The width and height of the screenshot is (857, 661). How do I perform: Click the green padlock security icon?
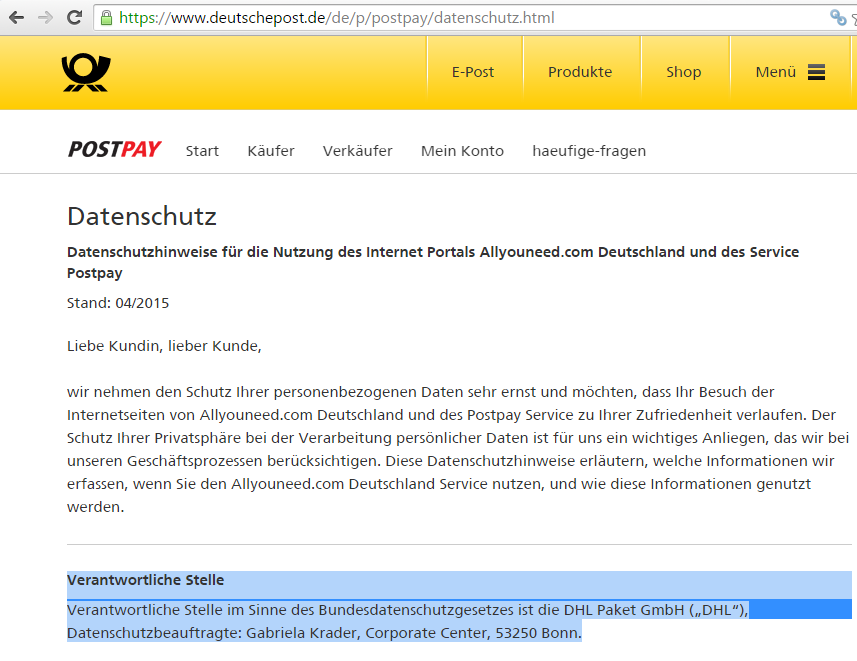(107, 17)
